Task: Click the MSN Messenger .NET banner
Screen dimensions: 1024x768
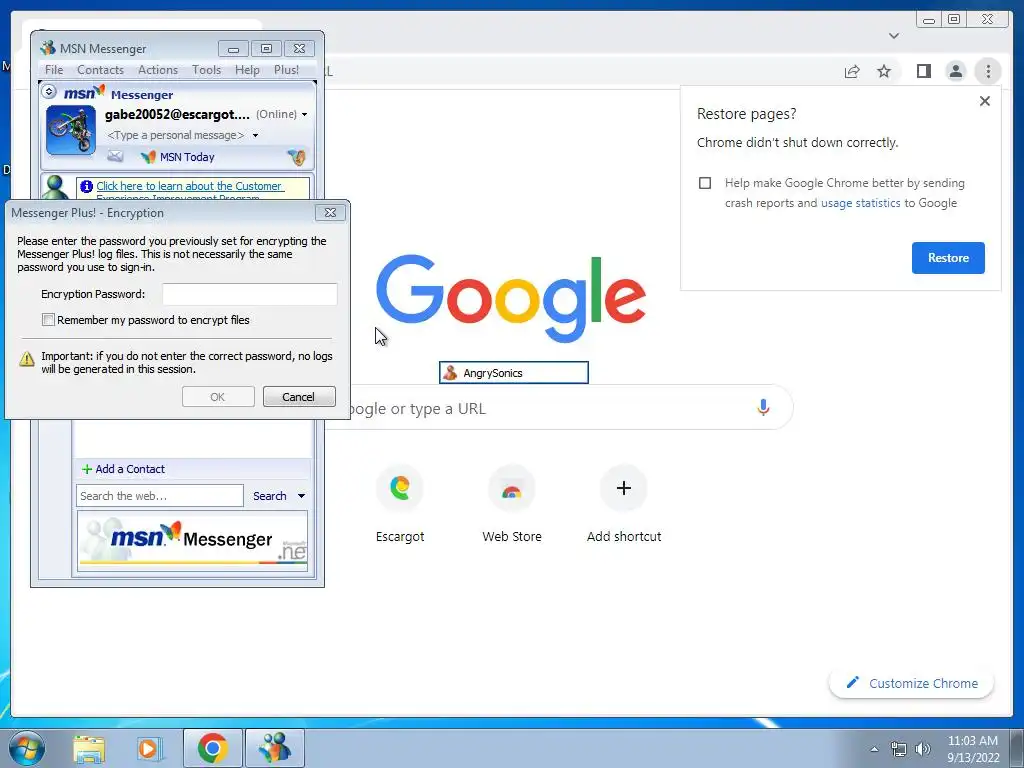Action: click(193, 541)
